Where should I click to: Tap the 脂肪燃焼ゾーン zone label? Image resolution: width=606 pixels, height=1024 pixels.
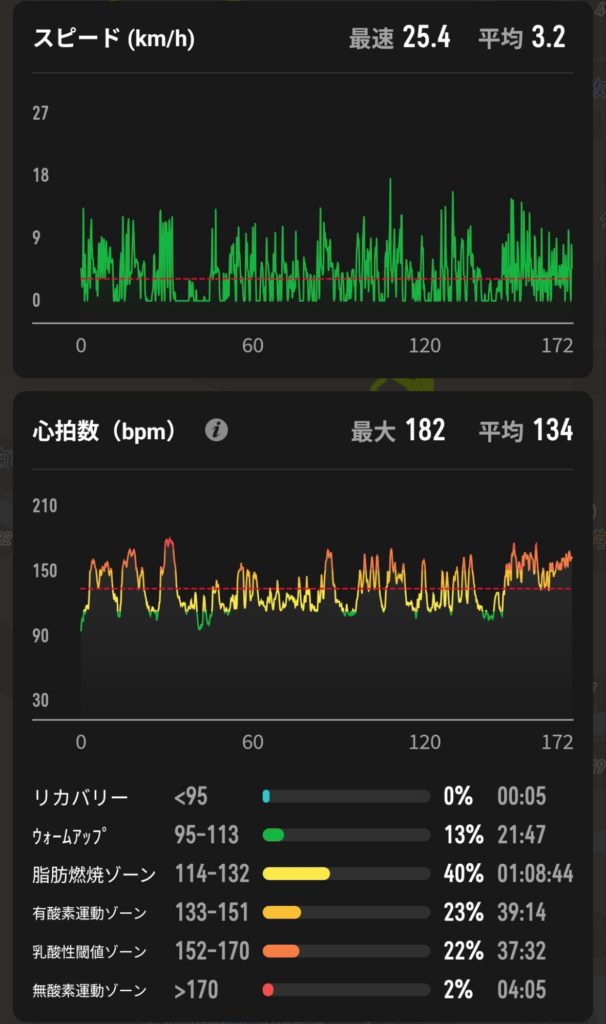pos(93,874)
